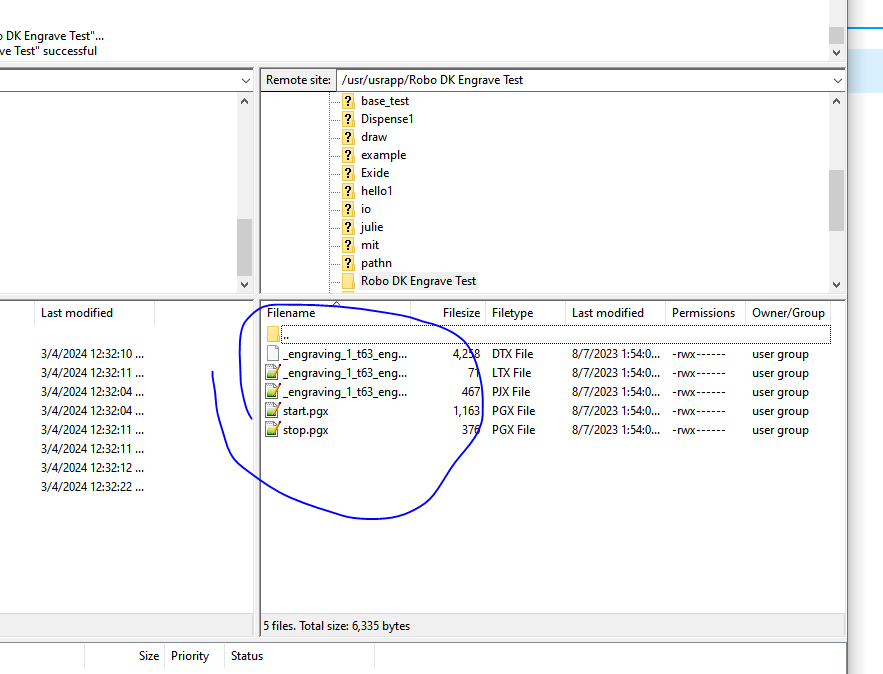The height and width of the screenshot is (674, 883).
Task: Click the stop.pgx file icon
Action: 273,430
